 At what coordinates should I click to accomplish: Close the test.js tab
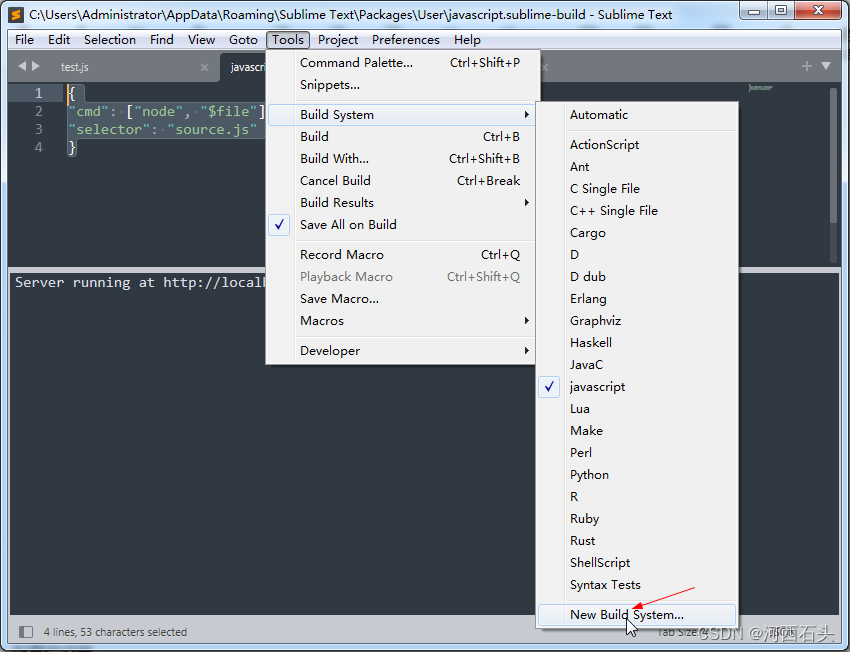[204, 67]
